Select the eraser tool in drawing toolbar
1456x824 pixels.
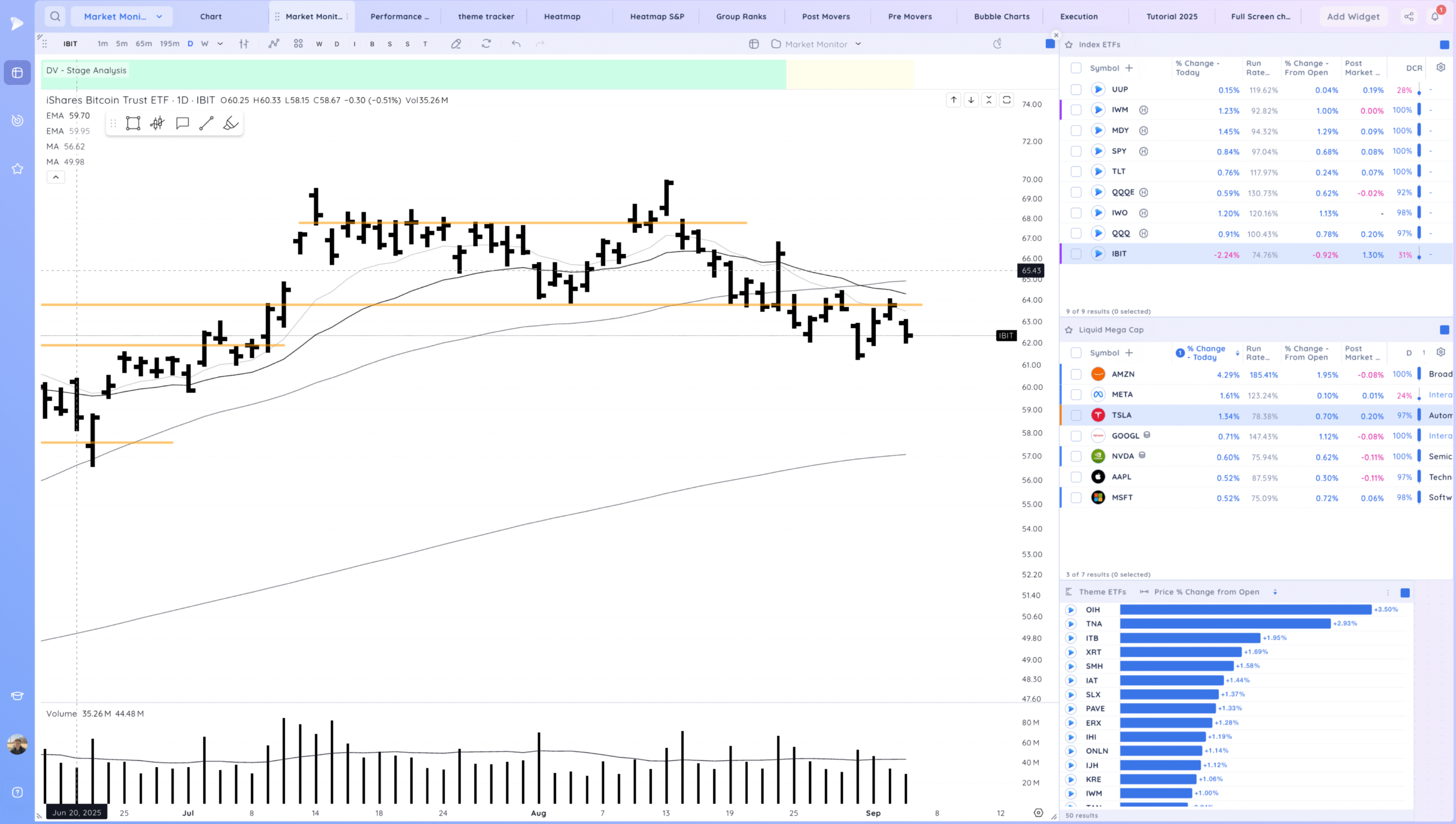[230, 123]
